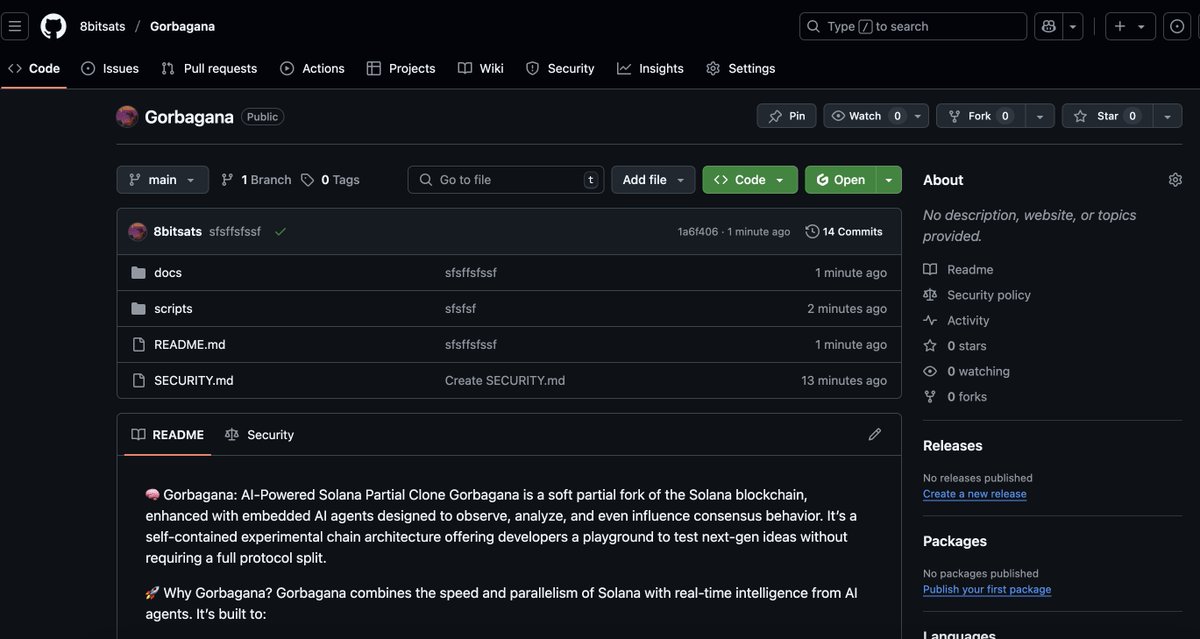This screenshot has height=639, width=1200.
Task: Open the repository Settings tab
Action: pyautogui.click(x=741, y=68)
